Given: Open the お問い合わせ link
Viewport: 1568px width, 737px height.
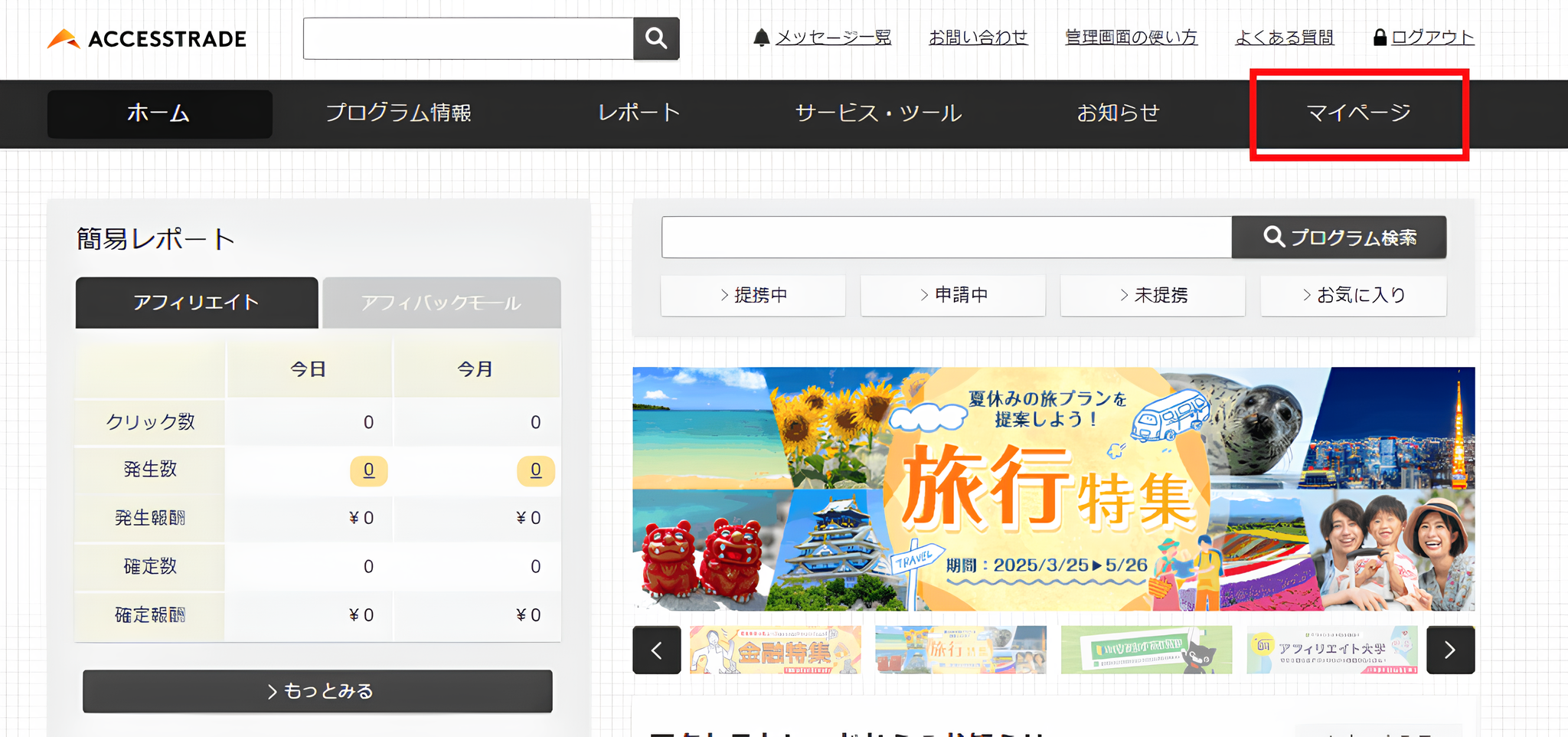Looking at the screenshot, I should [978, 38].
